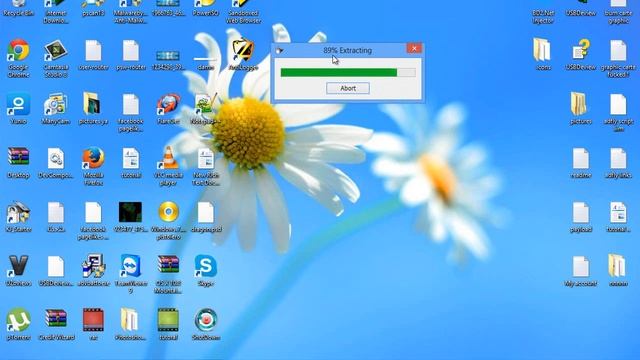Select the readme file
Viewport: 640px width, 360px height.
[x=580, y=162]
